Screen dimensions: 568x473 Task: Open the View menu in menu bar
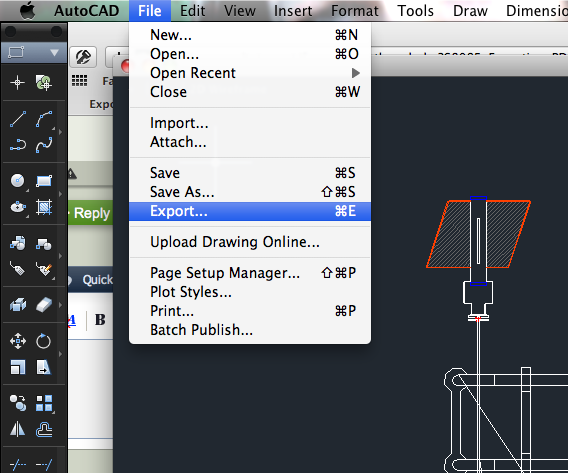pos(240,11)
